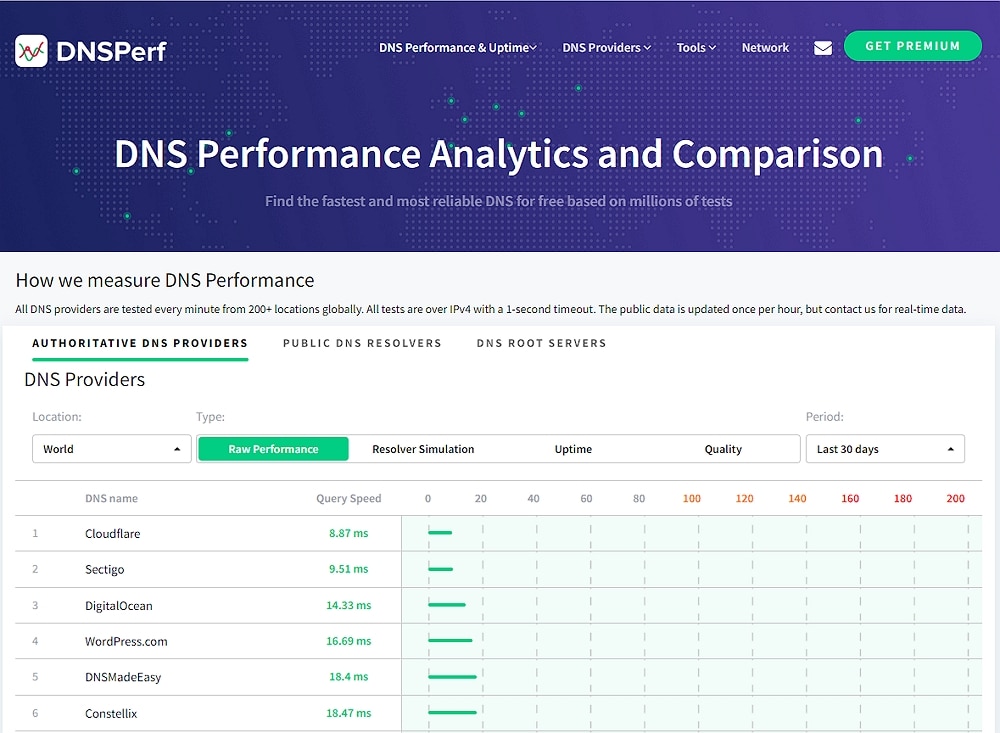Image resolution: width=1000 pixels, height=733 pixels.
Task: Expand the DNS Providers navigation menu
Action: pos(606,48)
